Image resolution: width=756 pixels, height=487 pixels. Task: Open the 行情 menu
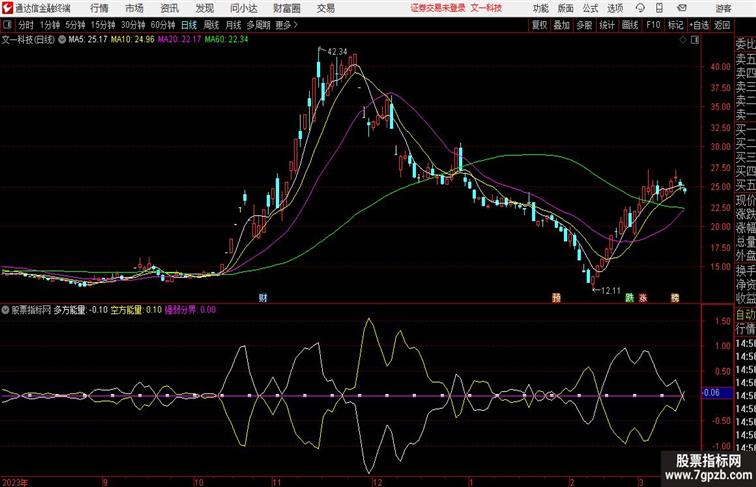[99, 8]
